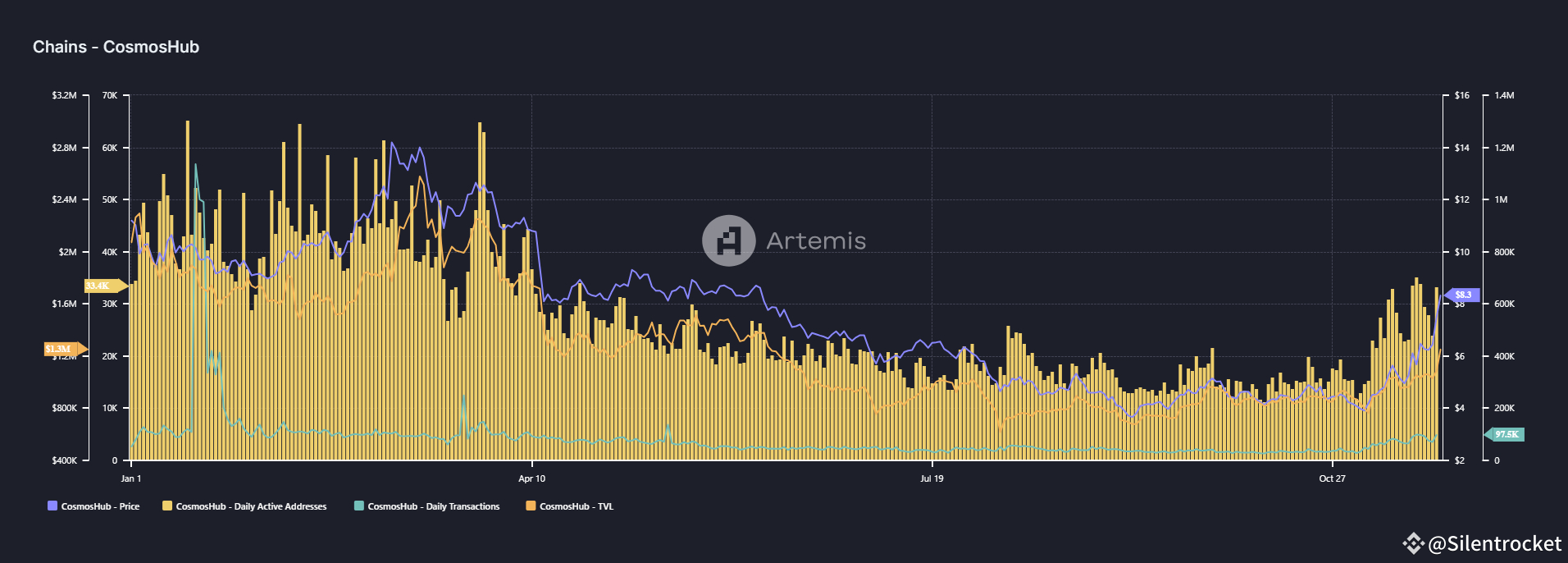Click the 400K transactions axis label
This screenshot has width=1568, height=563.
point(1504,356)
